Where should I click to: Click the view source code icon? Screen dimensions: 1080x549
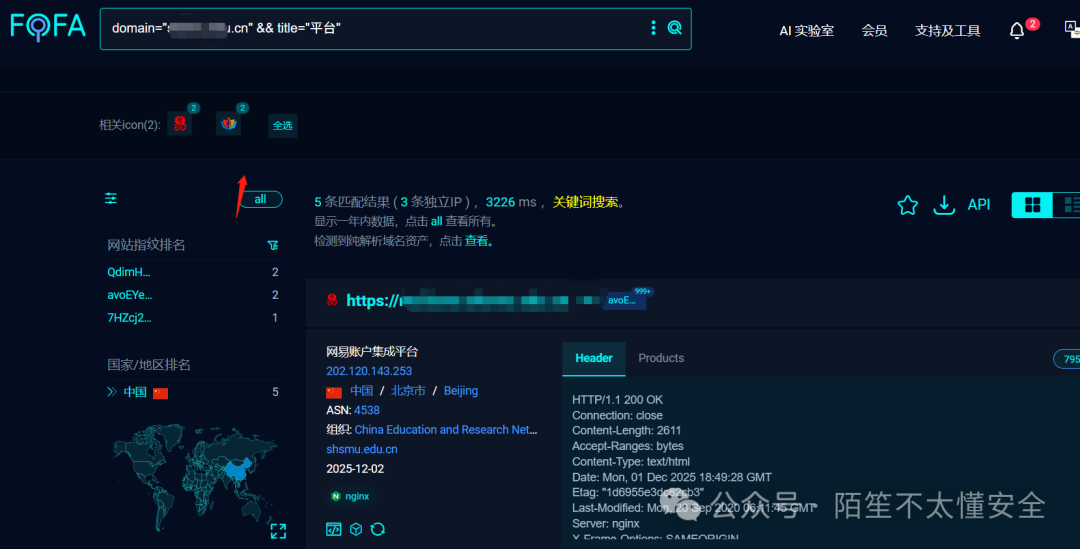tap(333, 529)
